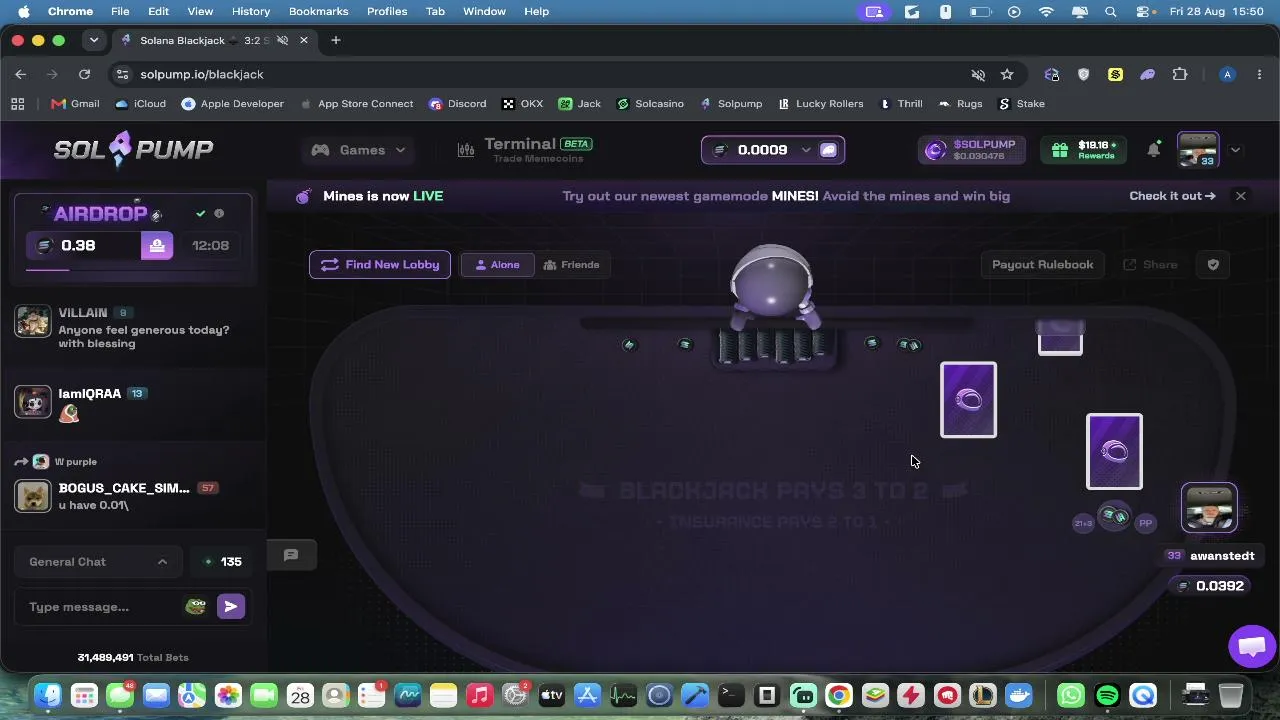Open the Games dropdown menu
This screenshot has width=1280, height=720.
click(358, 150)
